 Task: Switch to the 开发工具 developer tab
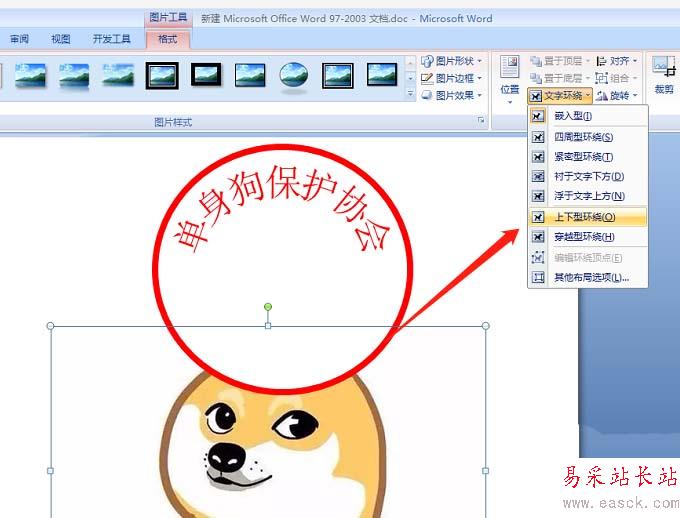coord(111,39)
